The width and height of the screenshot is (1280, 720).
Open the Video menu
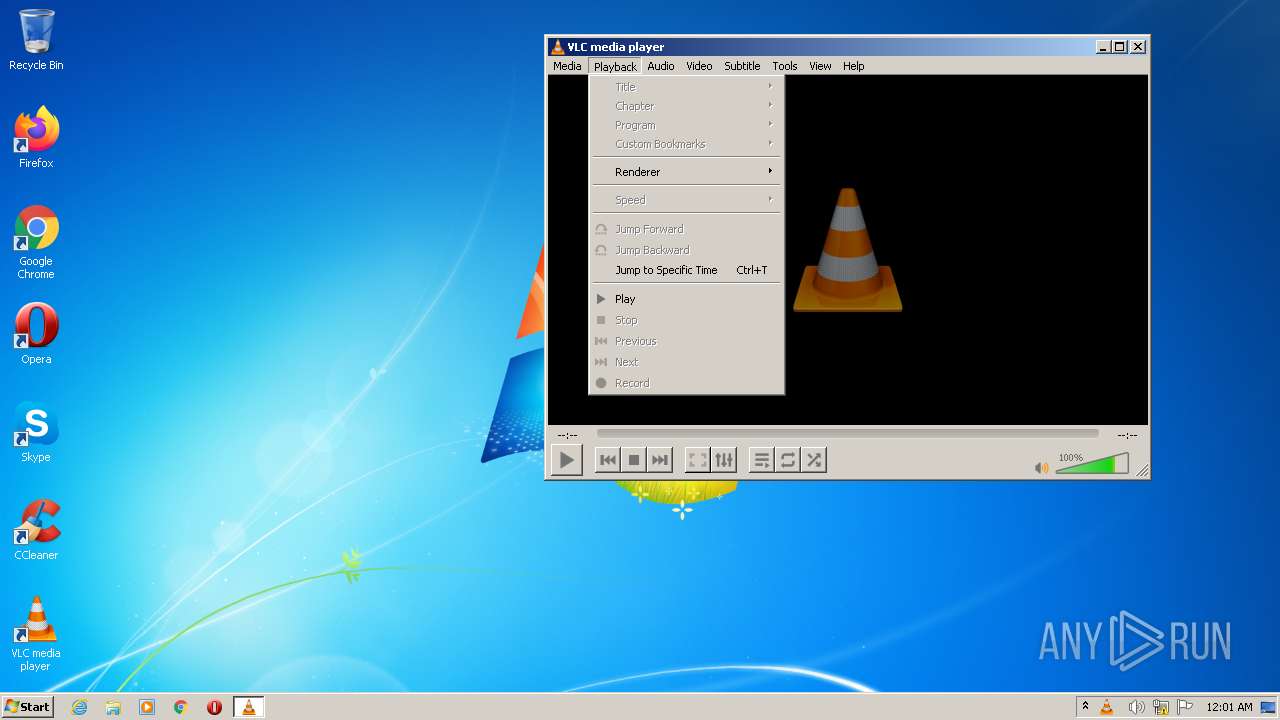(x=699, y=66)
